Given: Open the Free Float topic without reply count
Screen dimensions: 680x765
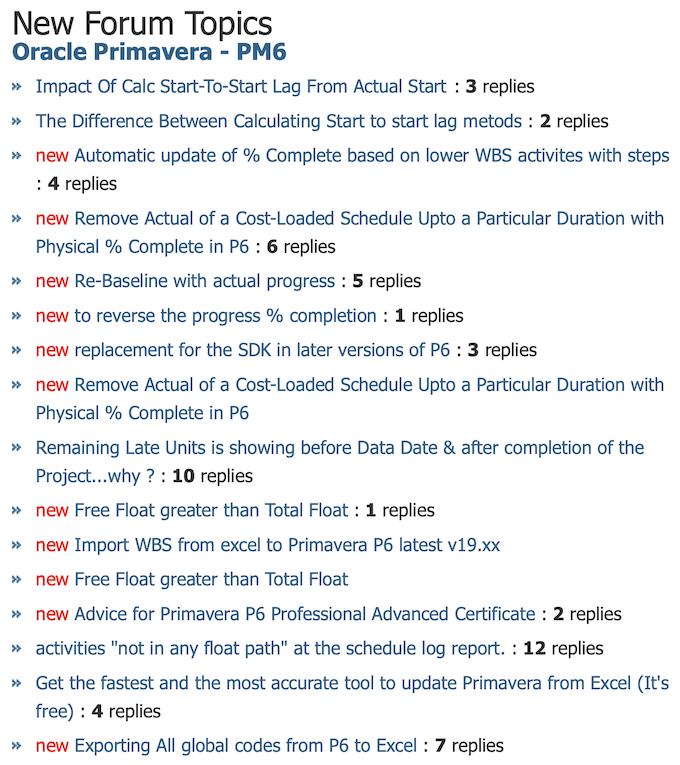Looking at the screenshot, I should (211, 580).
